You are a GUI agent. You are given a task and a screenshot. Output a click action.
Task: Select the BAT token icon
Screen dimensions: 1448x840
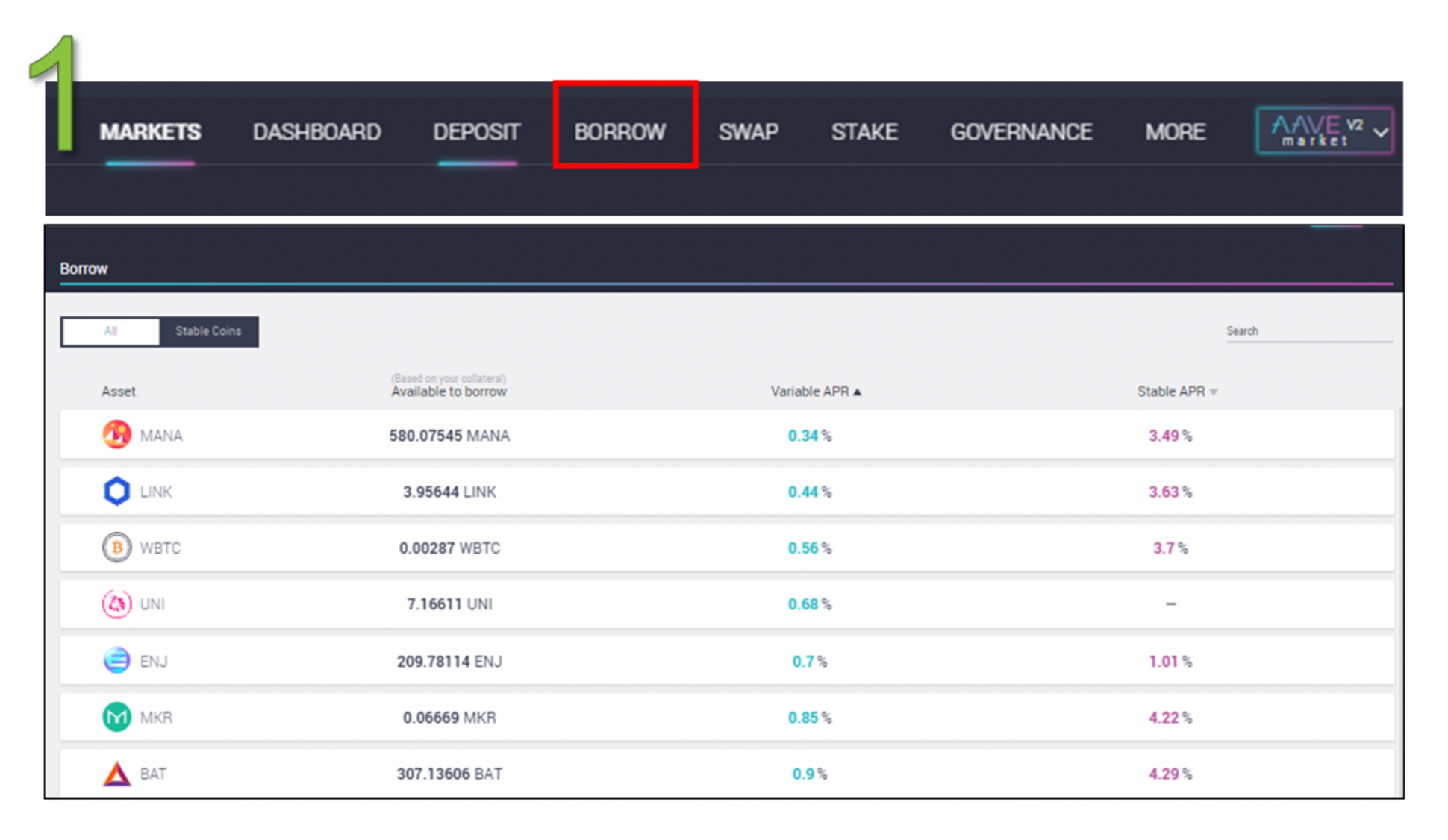(x=116, y=774)
